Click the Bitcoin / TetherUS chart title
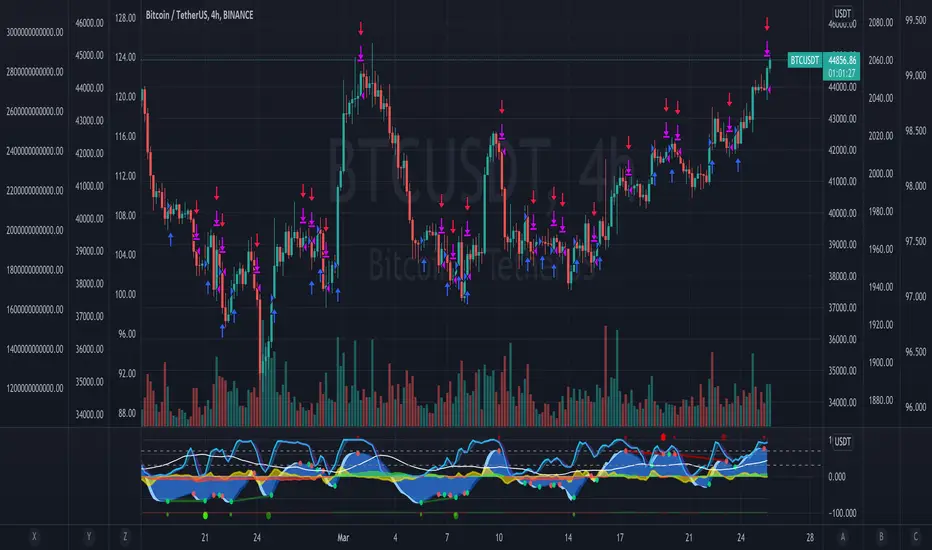Viewport: 932px width, 550px height. pos(199,15)
